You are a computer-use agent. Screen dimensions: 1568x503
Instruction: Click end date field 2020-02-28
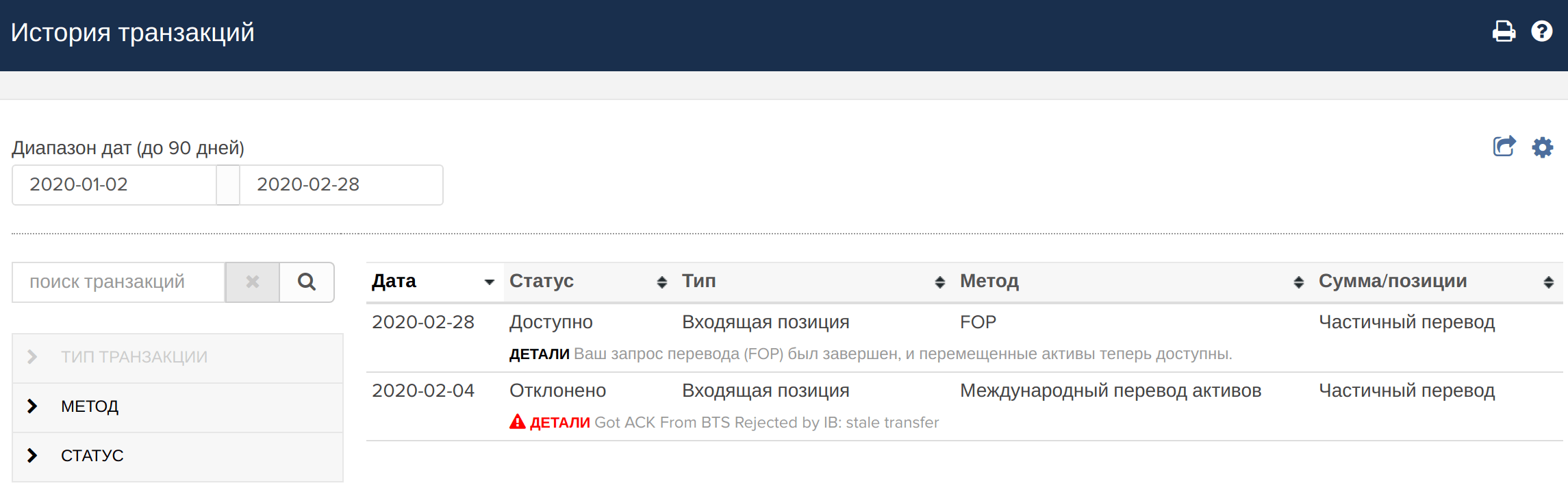coord(341,184)
